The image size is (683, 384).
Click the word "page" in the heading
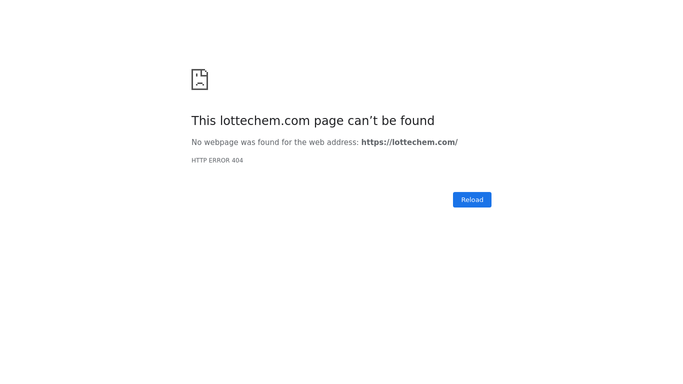click(x=329, y=121)
